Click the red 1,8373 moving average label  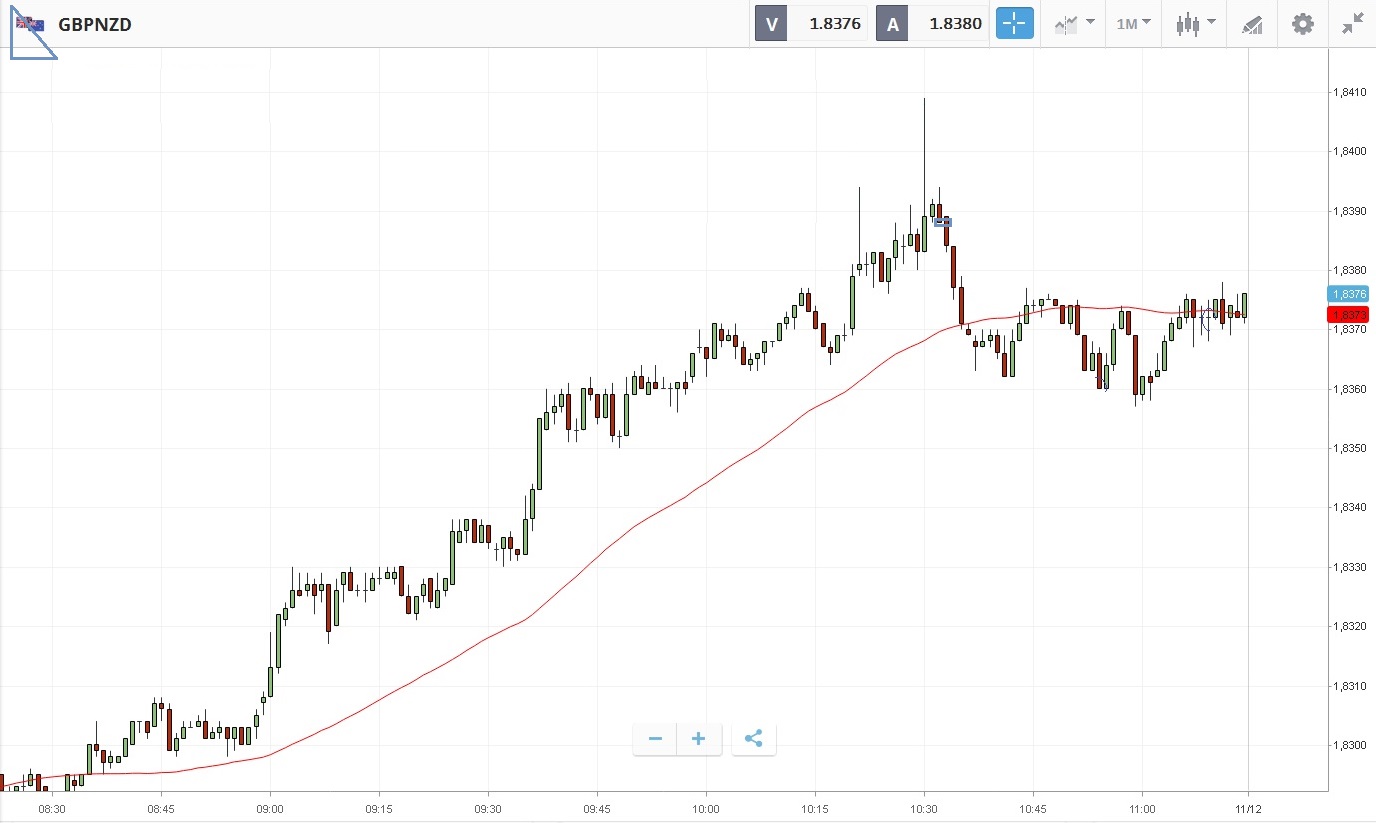pos(1349,315)
